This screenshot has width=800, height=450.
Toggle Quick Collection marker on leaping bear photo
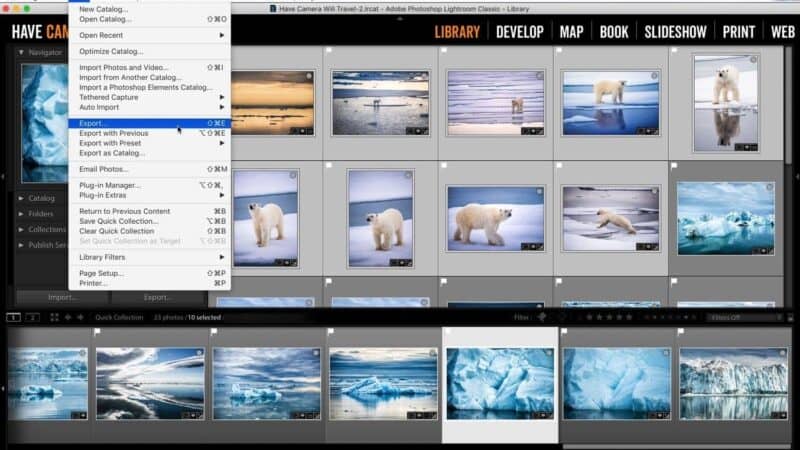pyautogui.click(x=654, y=191)
